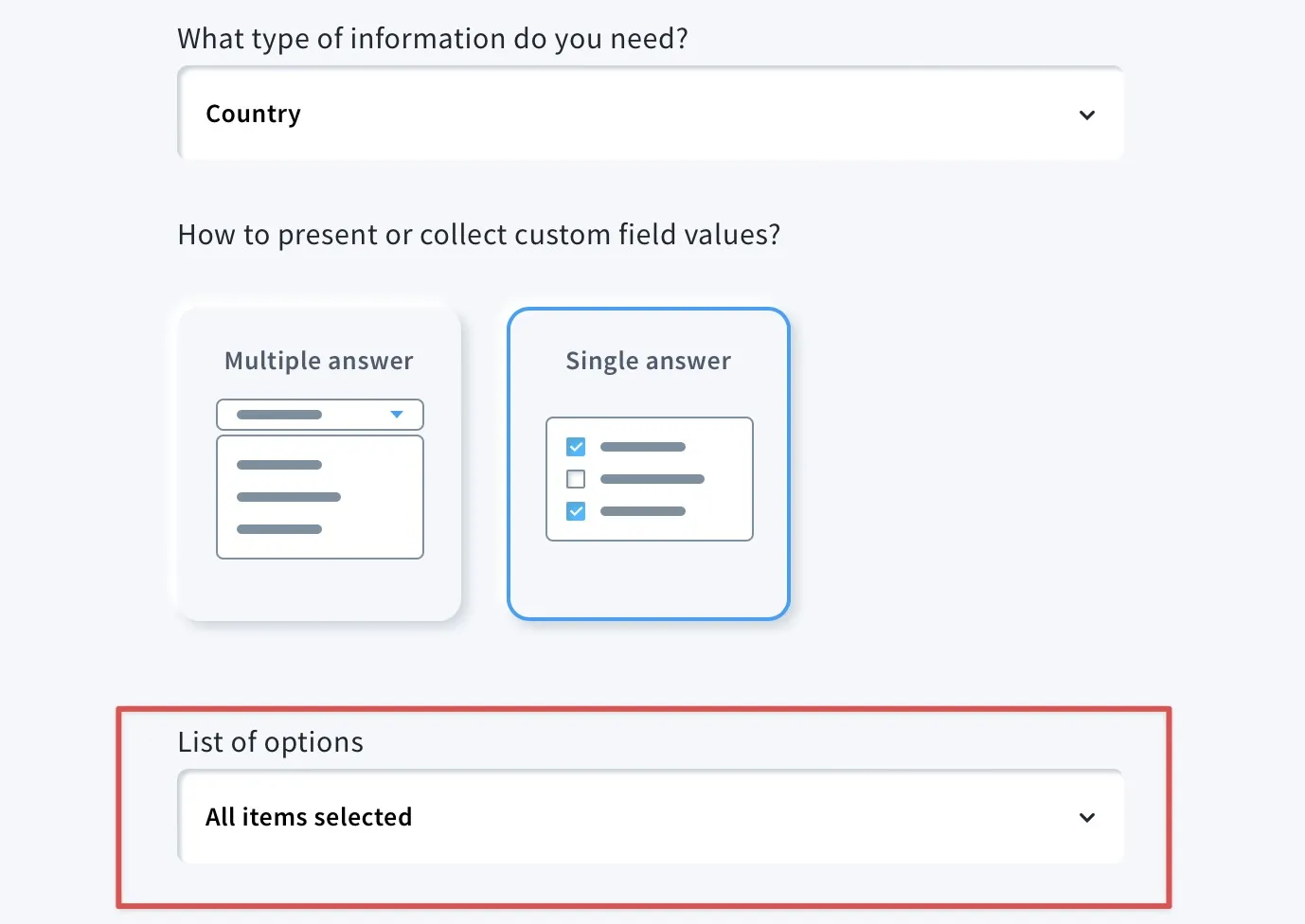Click the 'List of options' label
Image resolution: width=1305 pixels, height=924 pixels.
coord(271,742)
